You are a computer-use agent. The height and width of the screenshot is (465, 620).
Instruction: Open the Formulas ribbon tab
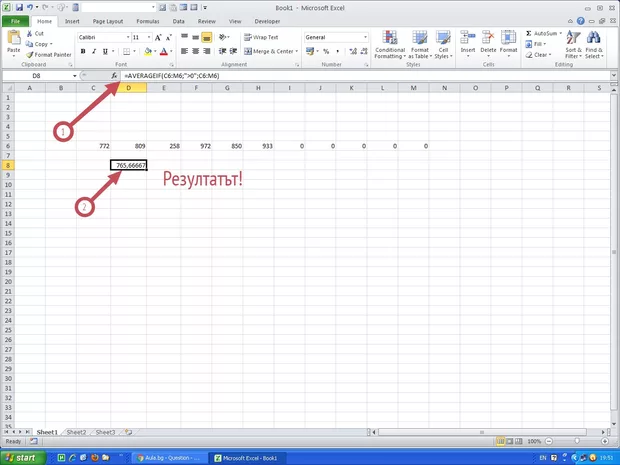point(147,20)
